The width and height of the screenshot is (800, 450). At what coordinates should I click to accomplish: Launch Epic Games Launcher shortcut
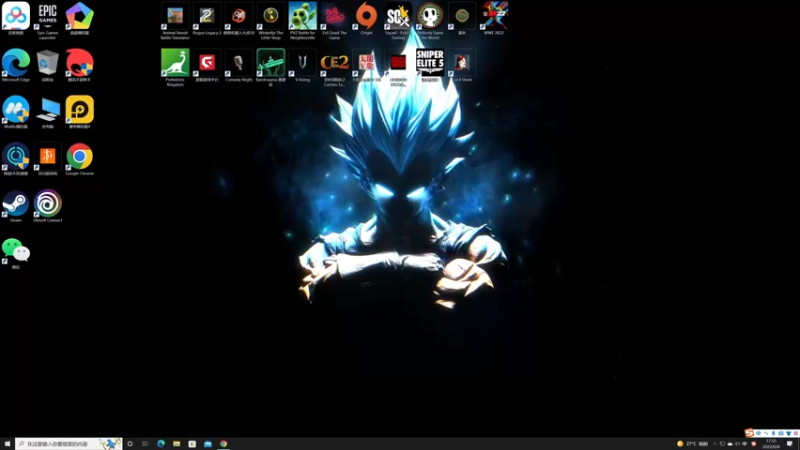[x=47, y=20]
